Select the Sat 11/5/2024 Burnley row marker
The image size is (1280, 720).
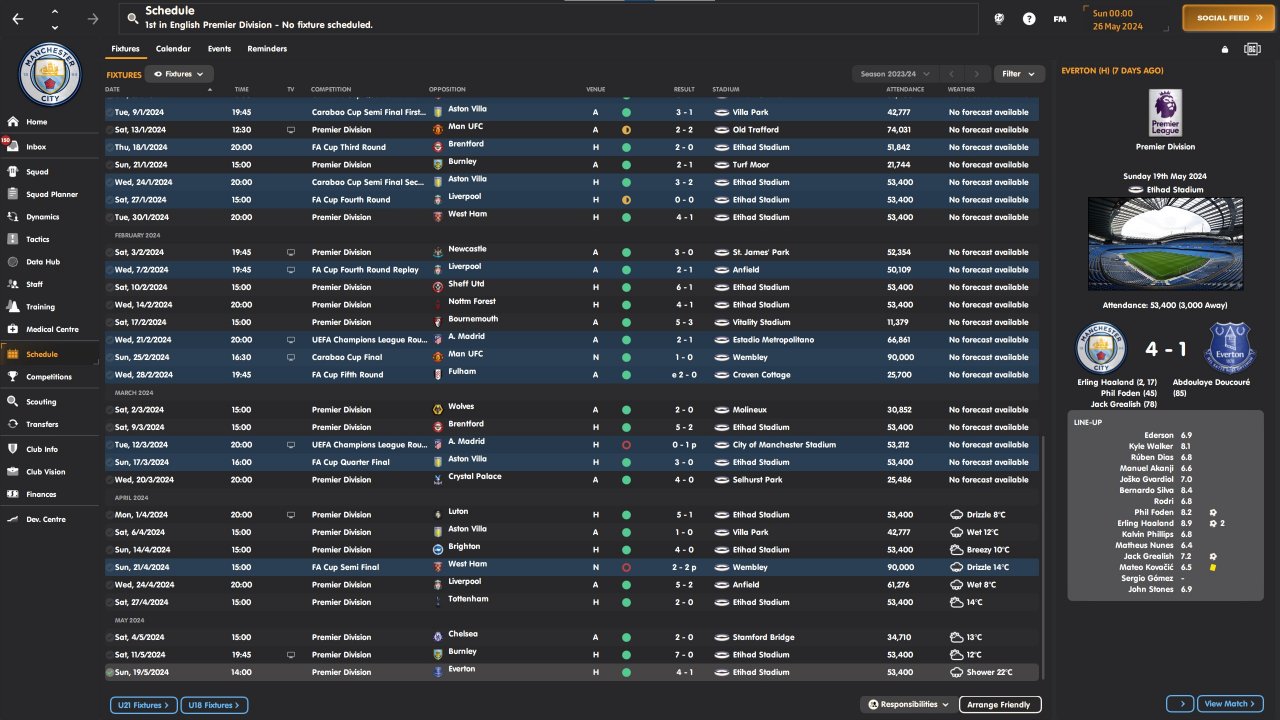point(110,655)
